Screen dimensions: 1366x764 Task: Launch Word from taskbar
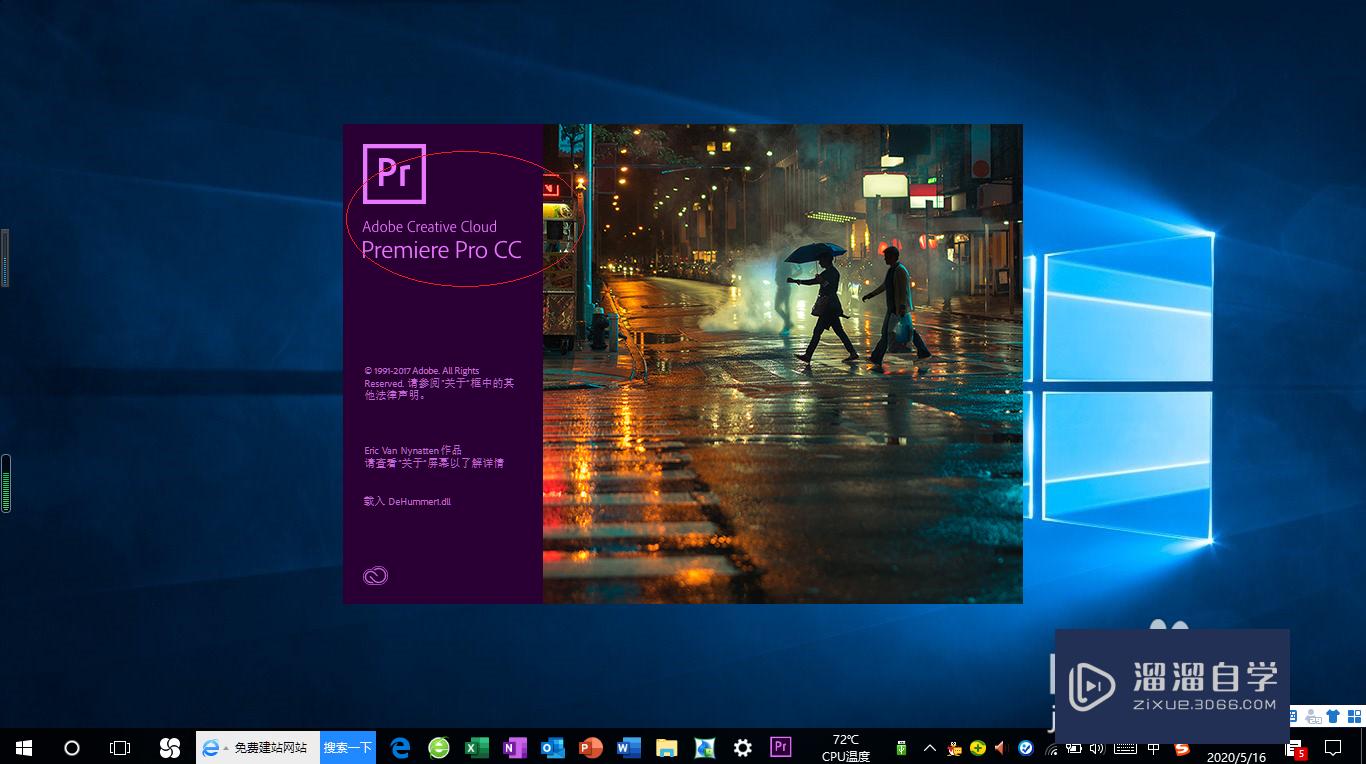629,747
